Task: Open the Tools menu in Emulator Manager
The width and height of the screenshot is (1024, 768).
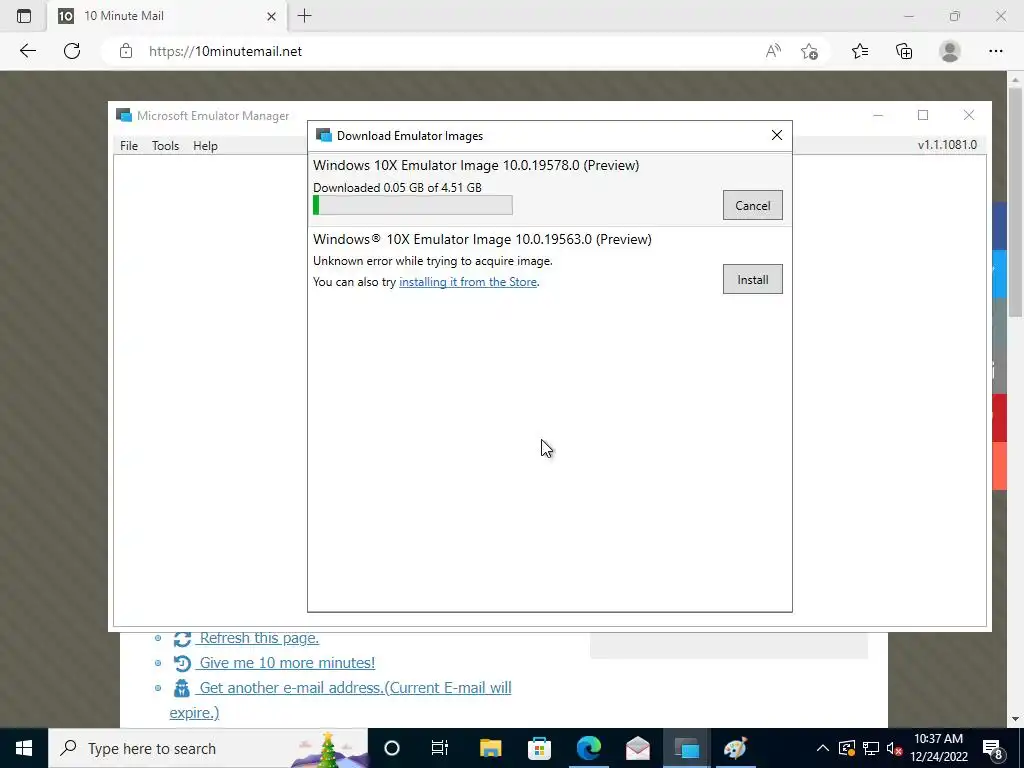Action: [165, 146]
